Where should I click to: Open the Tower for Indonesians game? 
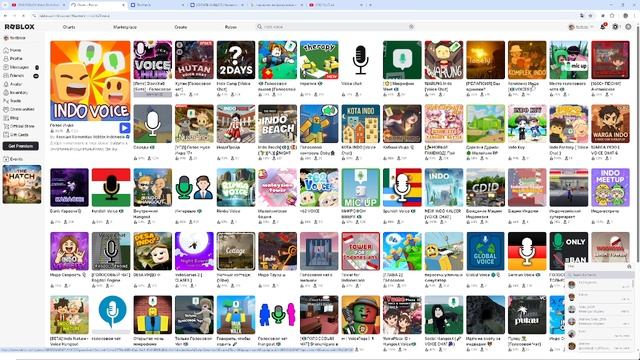coord(361,251)
